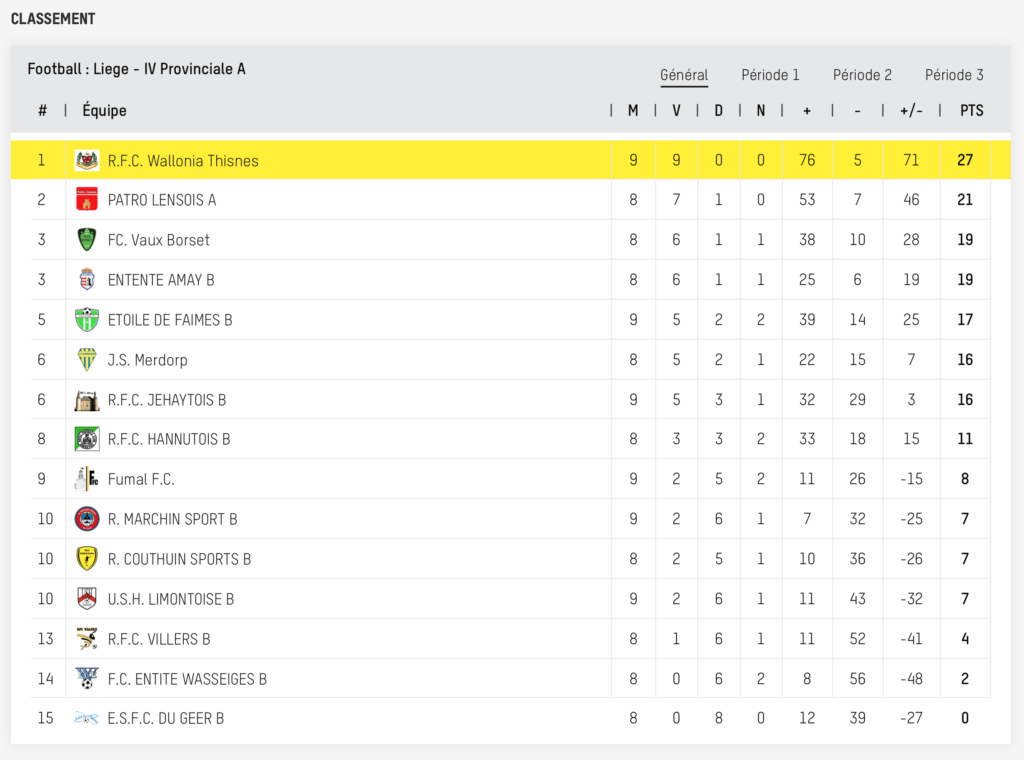Click the F.C. ENTITE WASSEIGES B logo

point(87,679)
